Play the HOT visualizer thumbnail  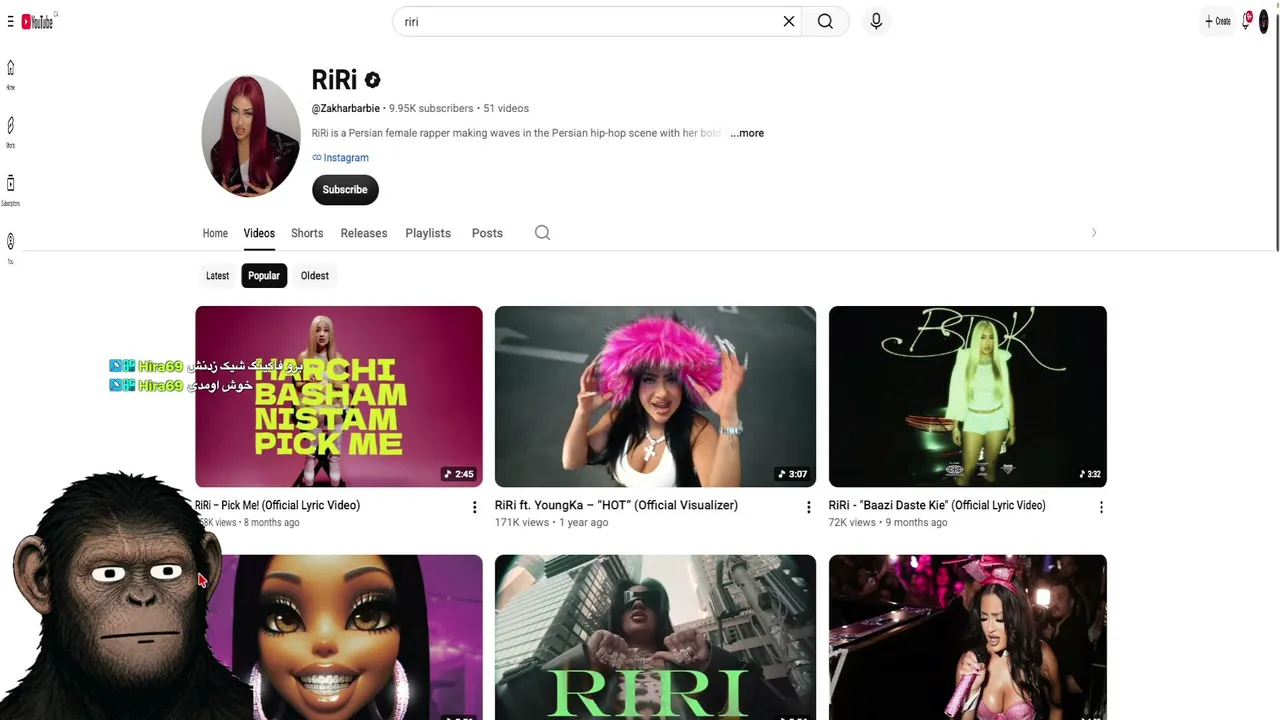655,397
